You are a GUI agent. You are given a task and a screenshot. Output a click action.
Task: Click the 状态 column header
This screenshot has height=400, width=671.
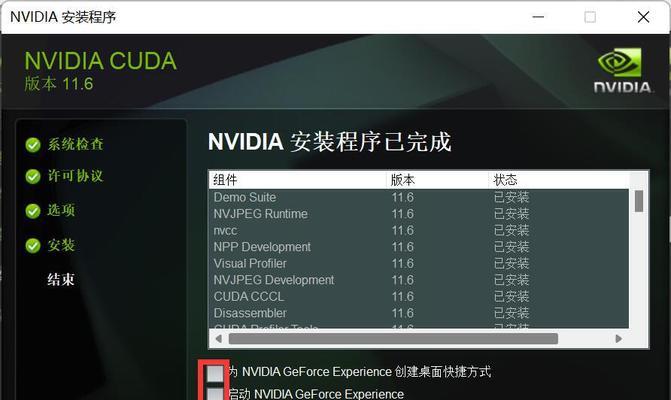click(559, 180)
